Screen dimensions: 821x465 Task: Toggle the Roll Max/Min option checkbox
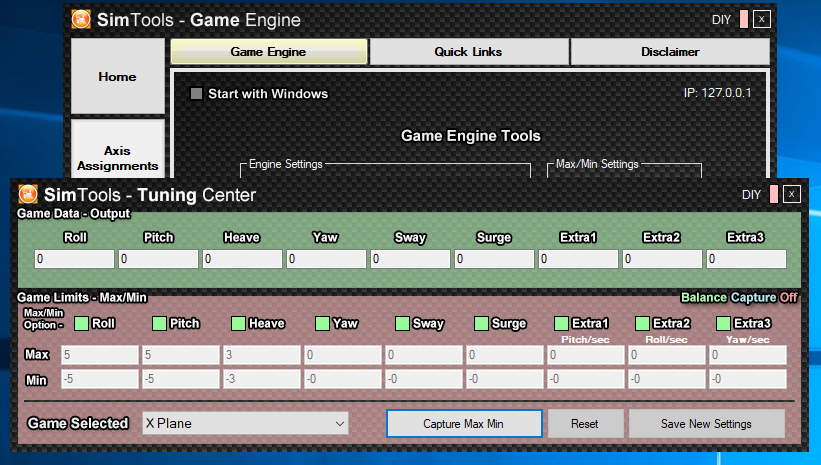[x=81, y=323]
